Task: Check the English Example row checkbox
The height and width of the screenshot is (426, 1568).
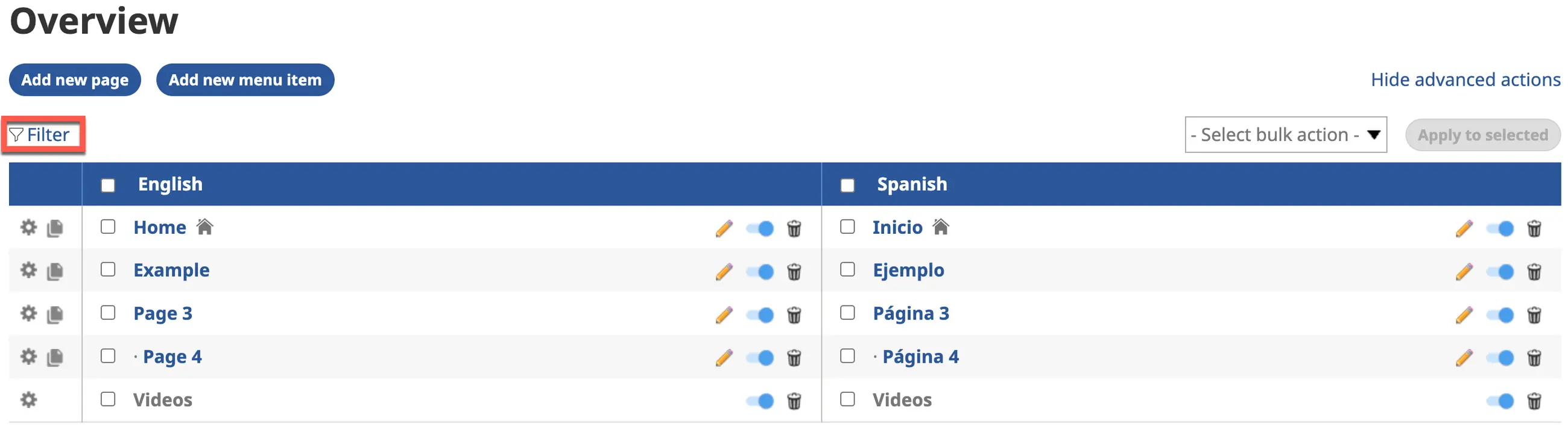Action: pos(108,269)
